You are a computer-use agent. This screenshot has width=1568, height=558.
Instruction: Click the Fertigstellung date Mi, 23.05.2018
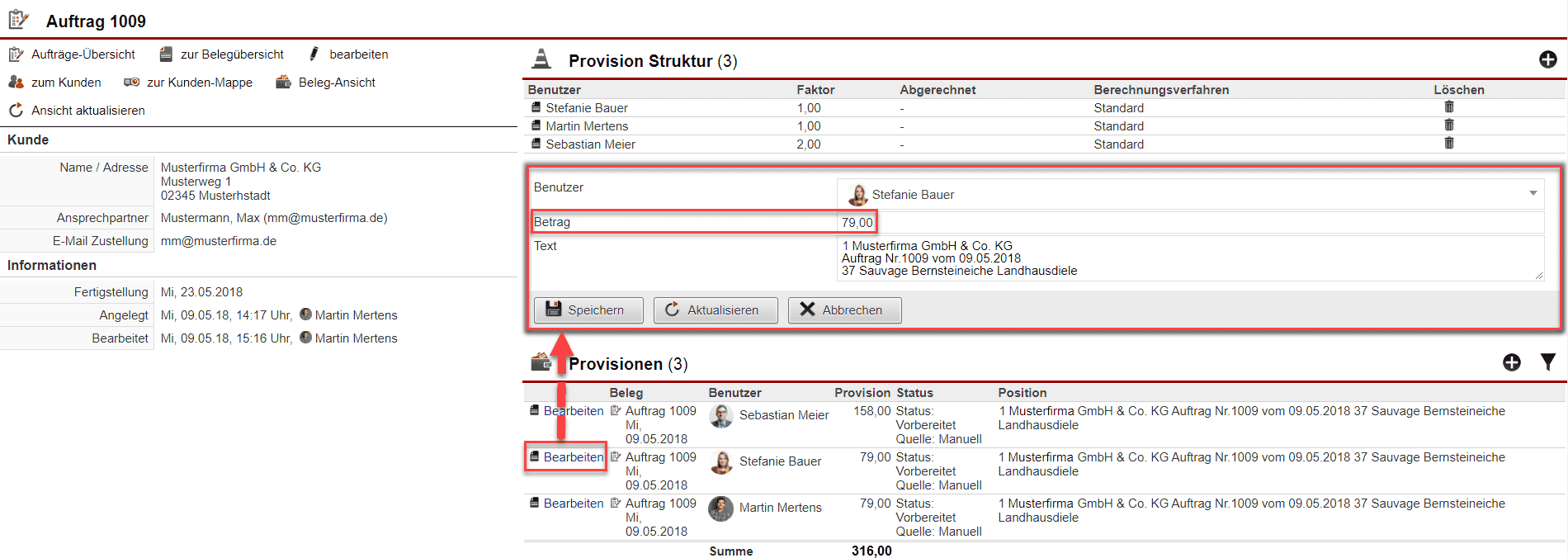[202, 292]
